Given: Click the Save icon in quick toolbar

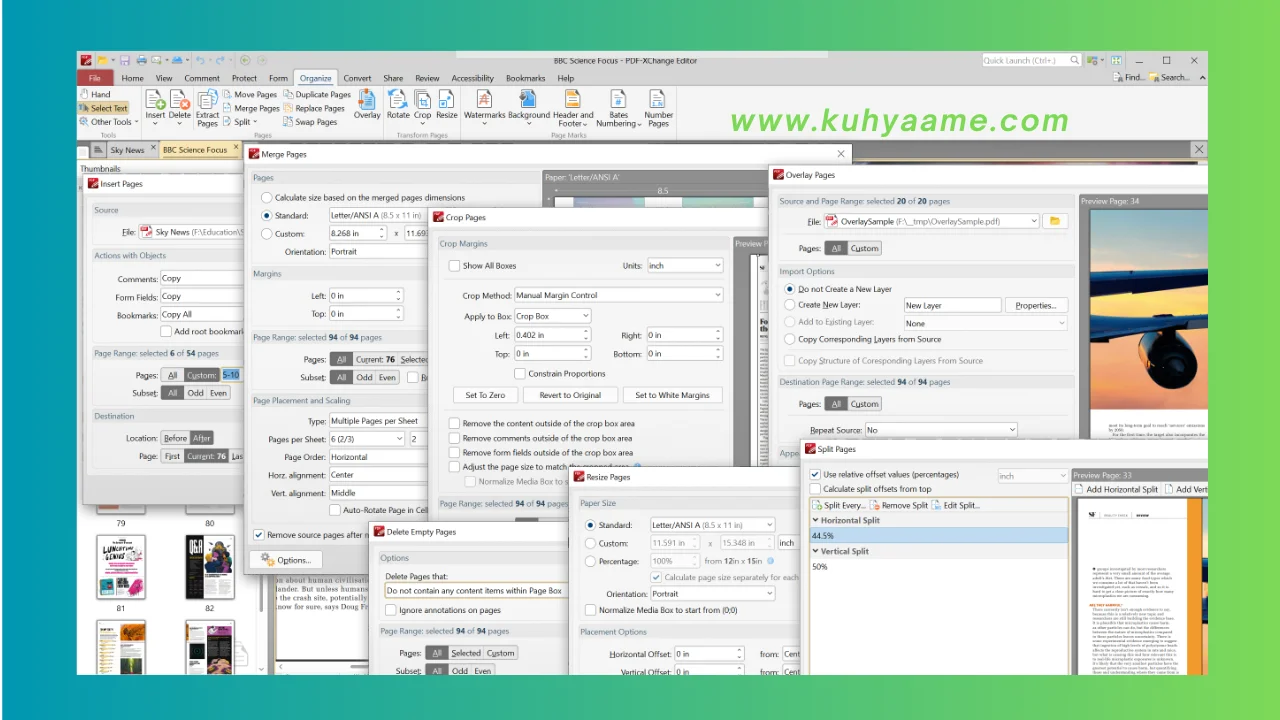Looking at the screenshot, I should coord(124,61).
